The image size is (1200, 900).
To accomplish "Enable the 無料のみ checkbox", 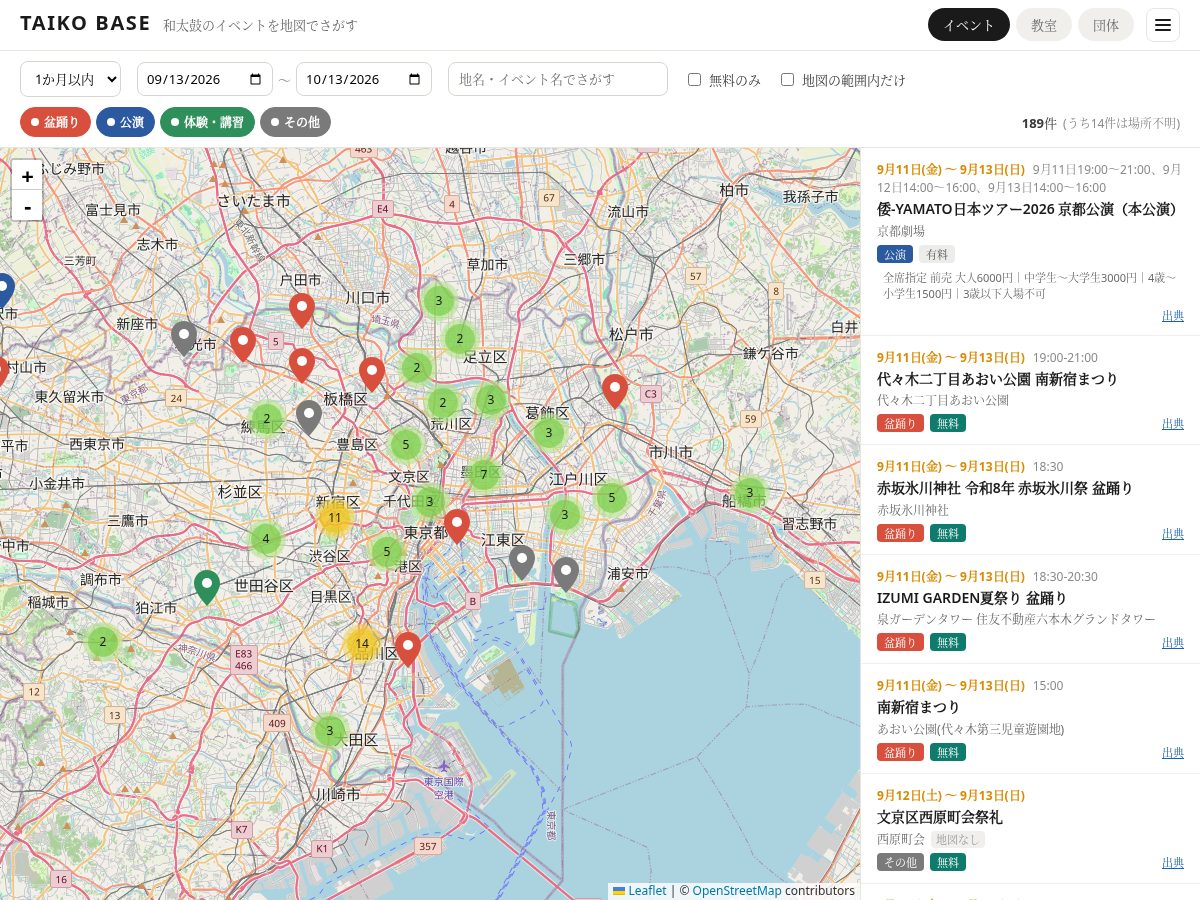I will click(x=694, y=79).
